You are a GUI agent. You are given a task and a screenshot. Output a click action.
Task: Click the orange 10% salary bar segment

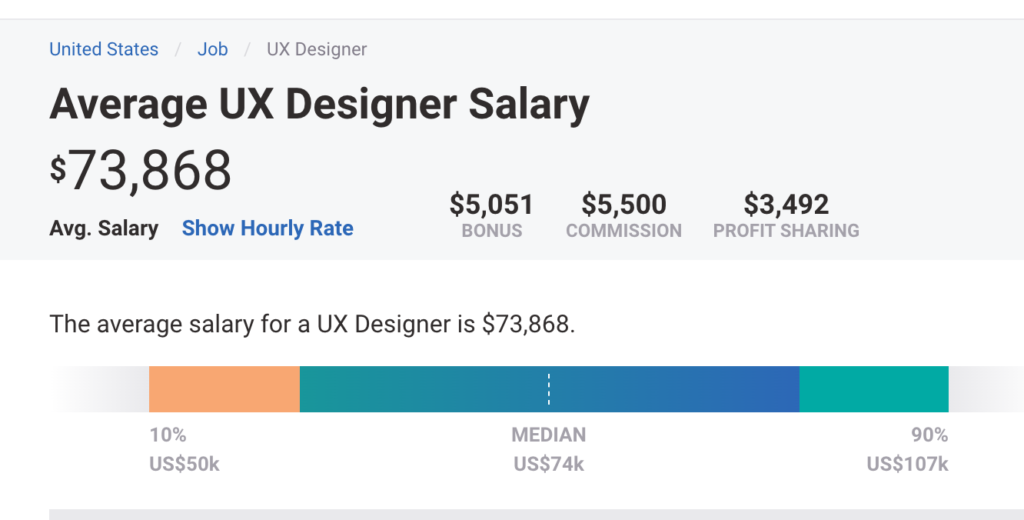pos(224,389)
